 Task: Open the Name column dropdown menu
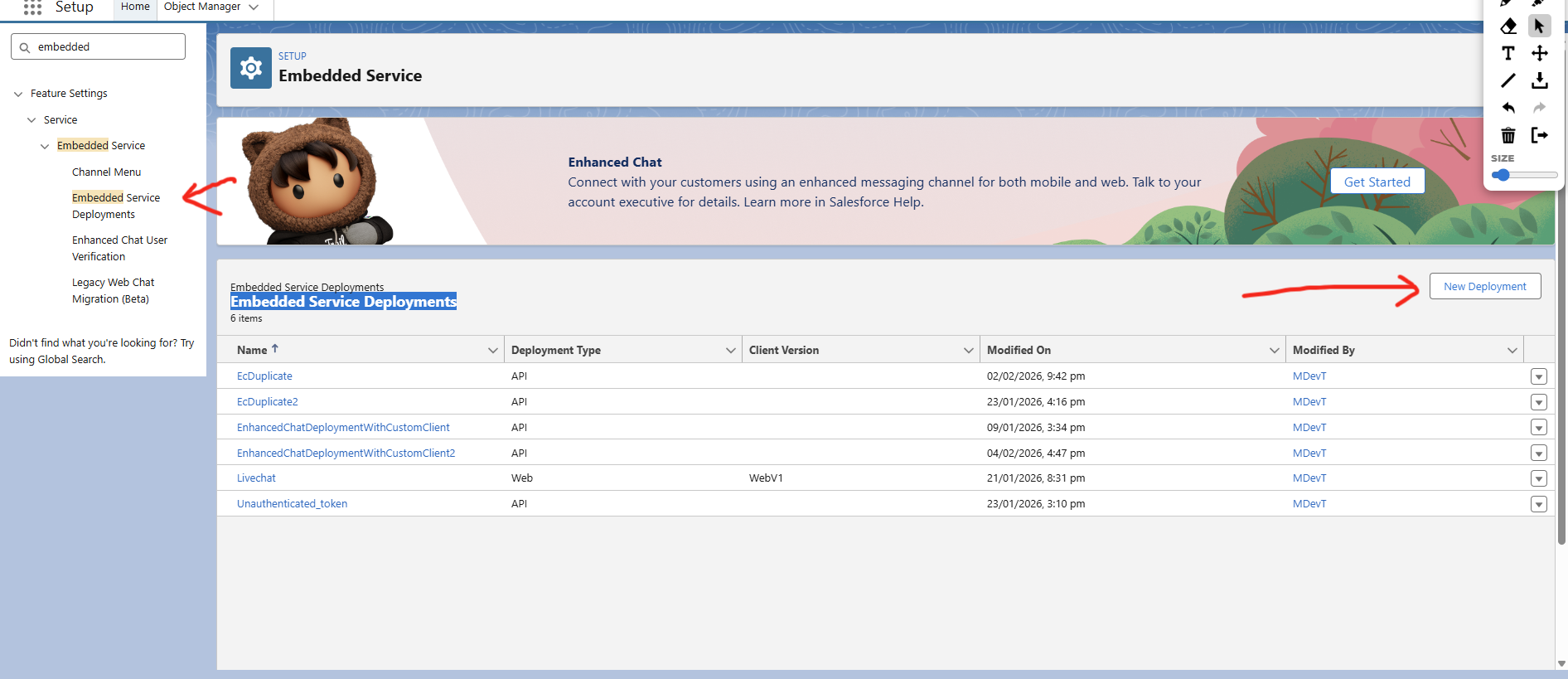[493, 351]
